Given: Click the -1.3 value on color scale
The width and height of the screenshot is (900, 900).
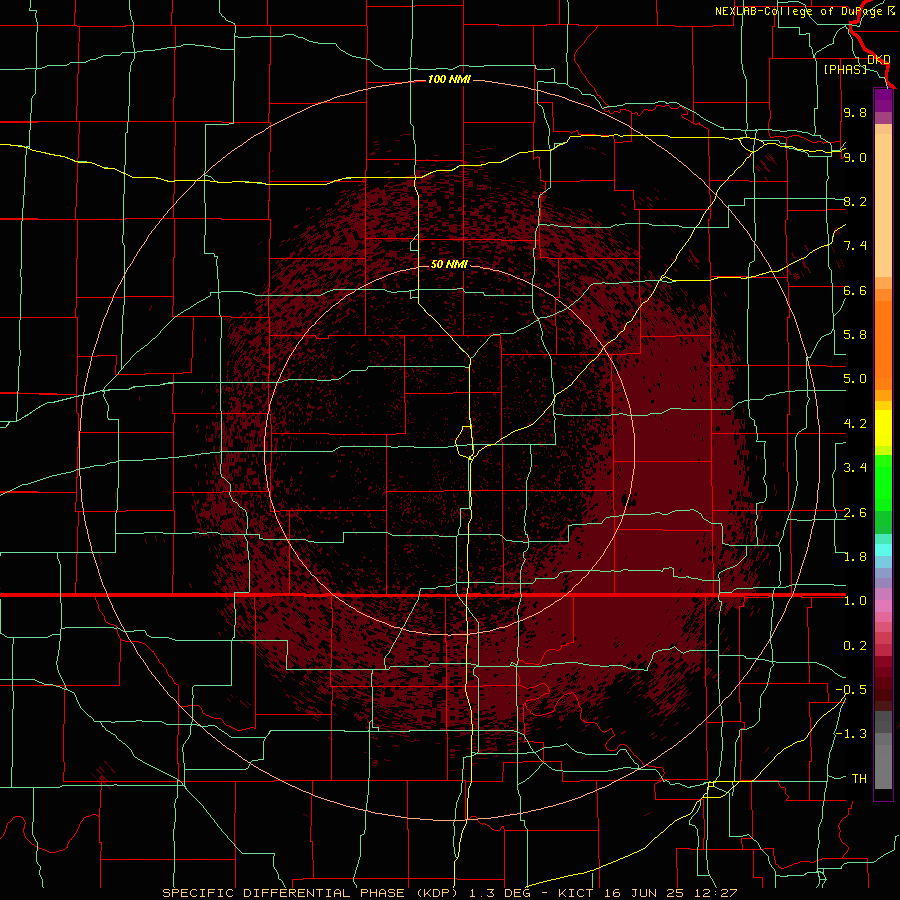Looking at the screenshot, I should tap(851, 734).
